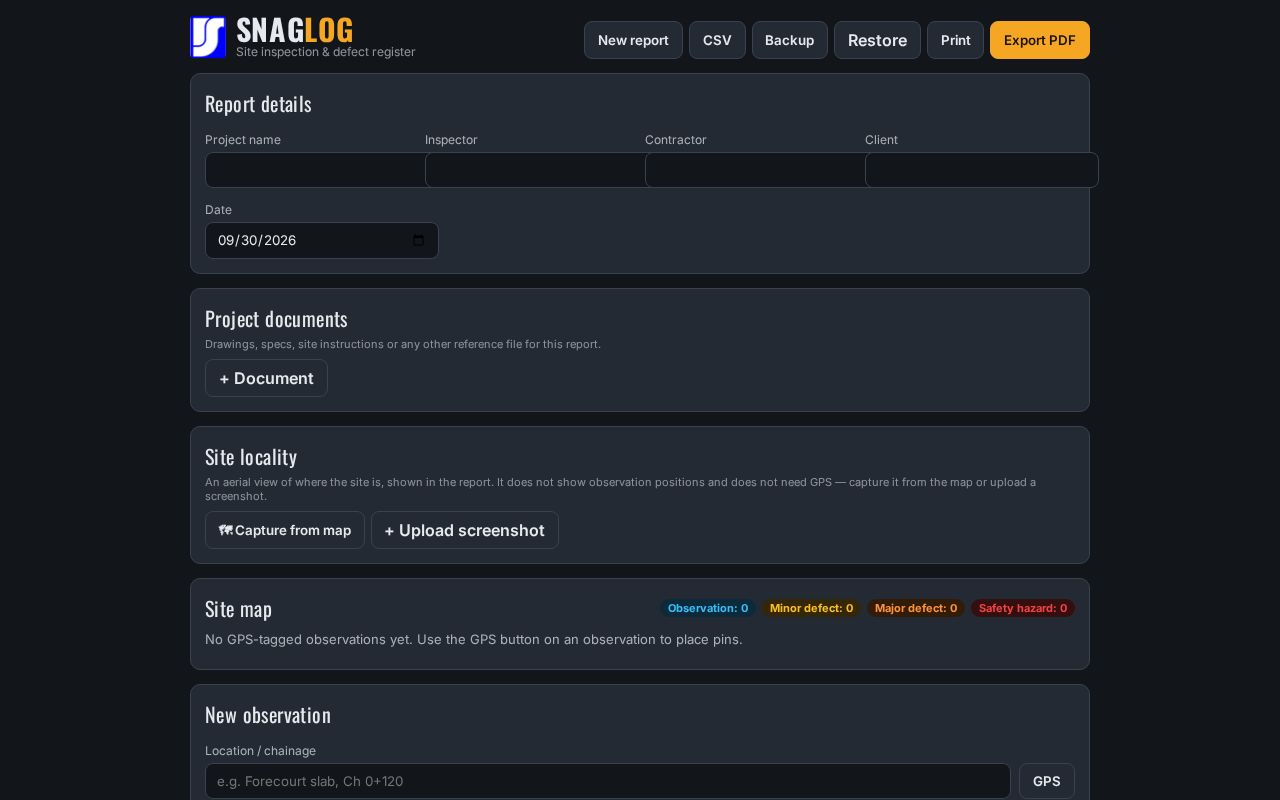Click the 'Drawings, specs, site instructions' description

pos(403,344)
